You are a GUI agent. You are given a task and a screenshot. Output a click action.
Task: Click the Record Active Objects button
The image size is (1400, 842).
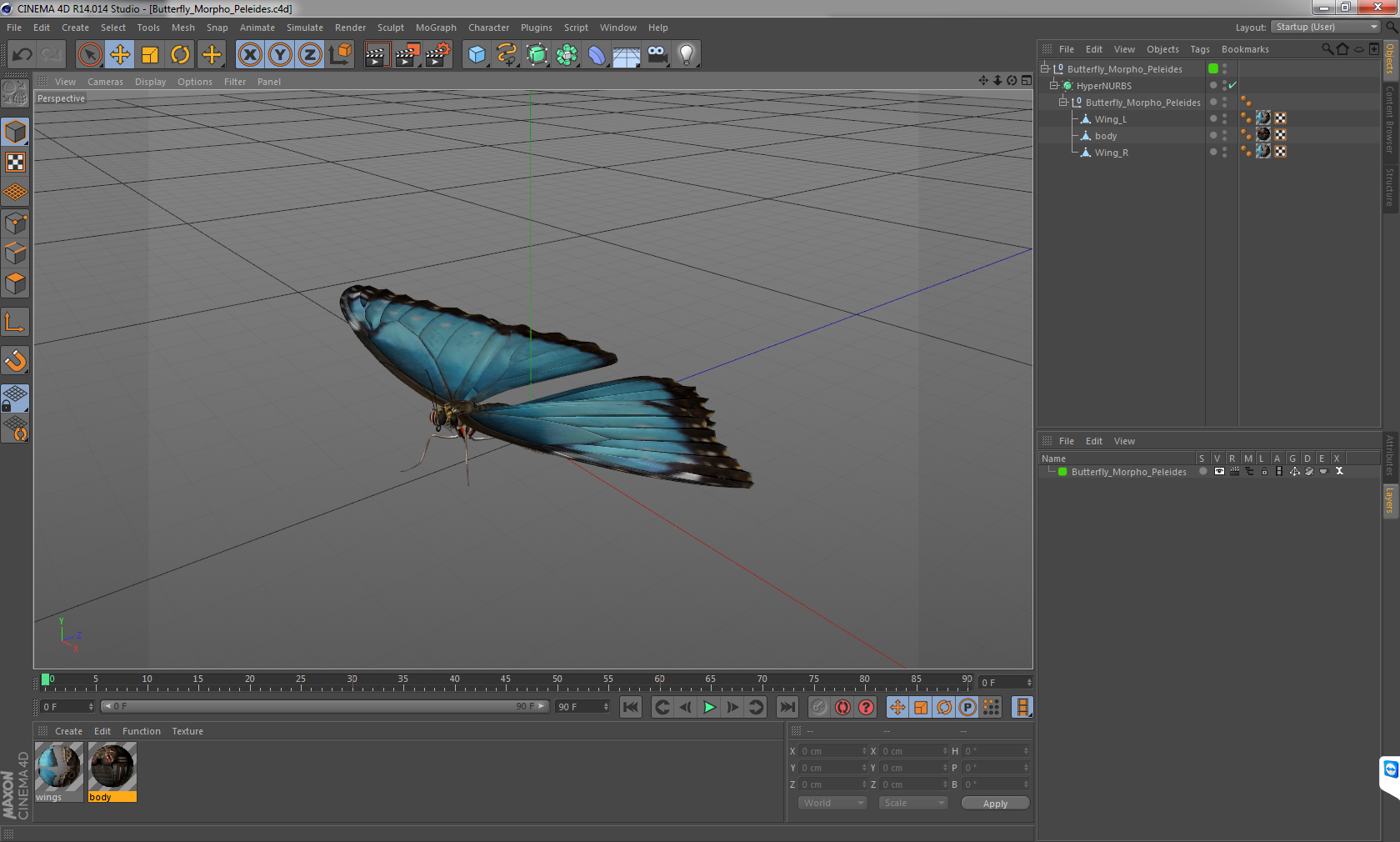[x=819, y=707]
